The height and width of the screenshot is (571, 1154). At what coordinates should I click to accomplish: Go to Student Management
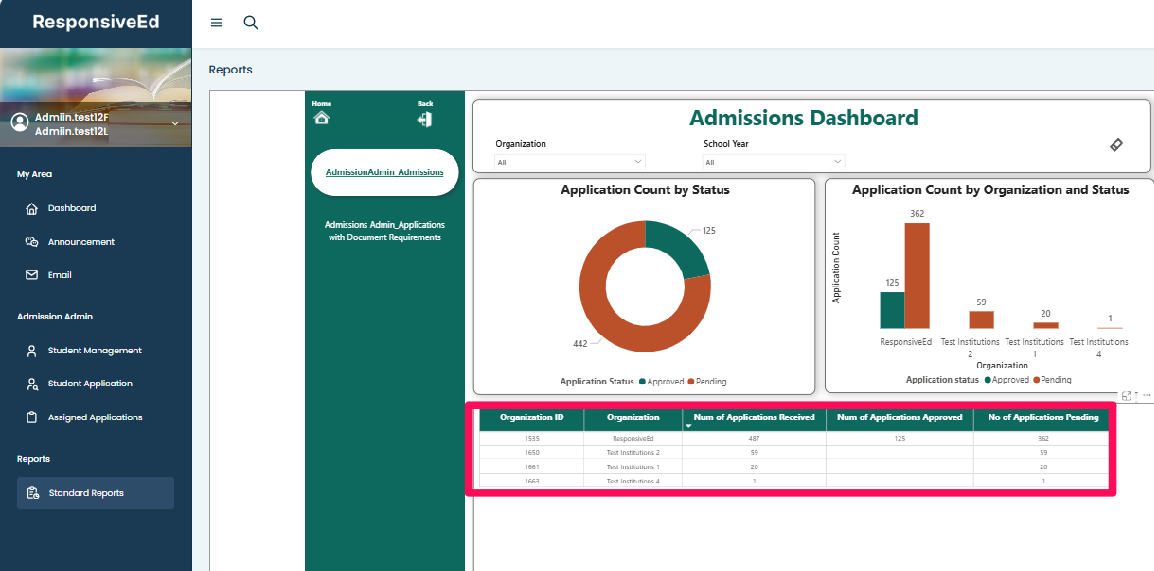[x=94, y=351]
